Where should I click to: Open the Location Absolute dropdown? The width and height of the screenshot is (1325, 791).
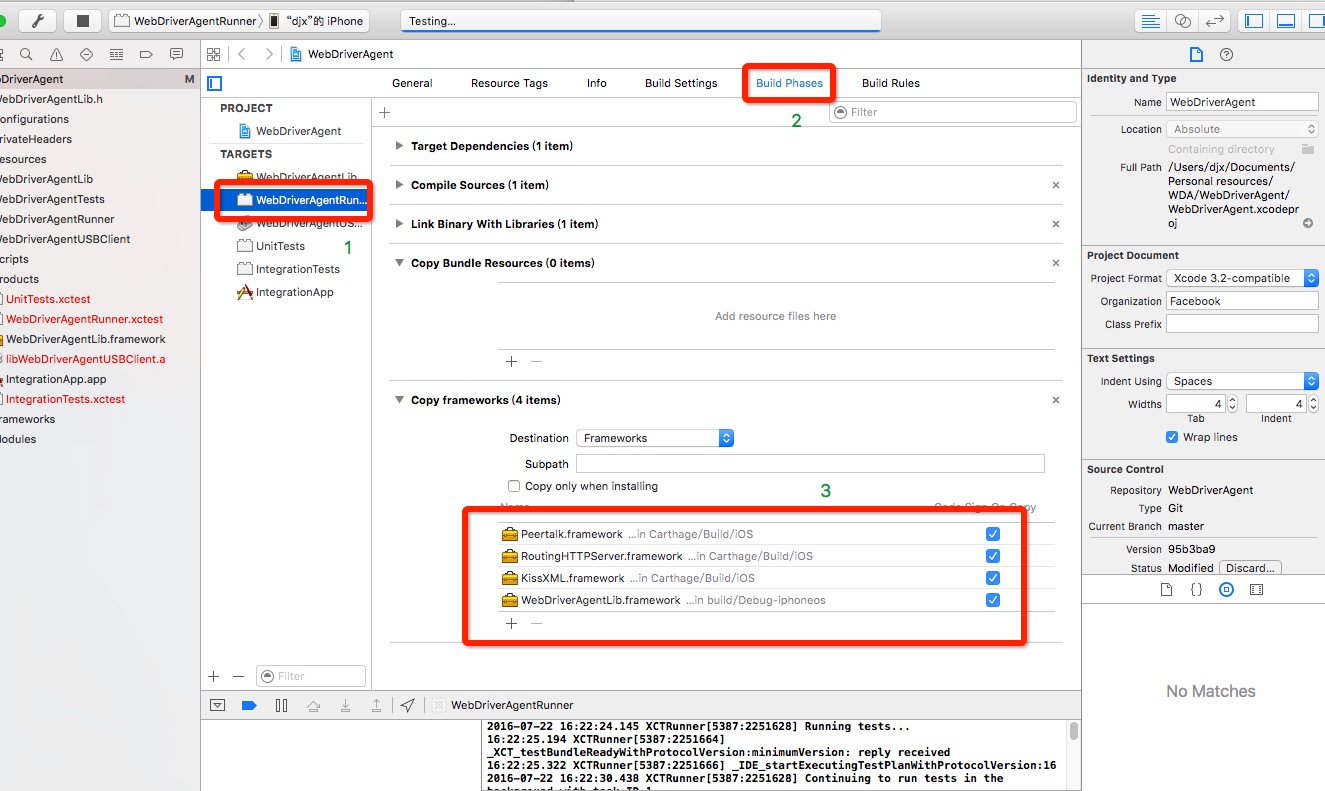[1242, 129]
